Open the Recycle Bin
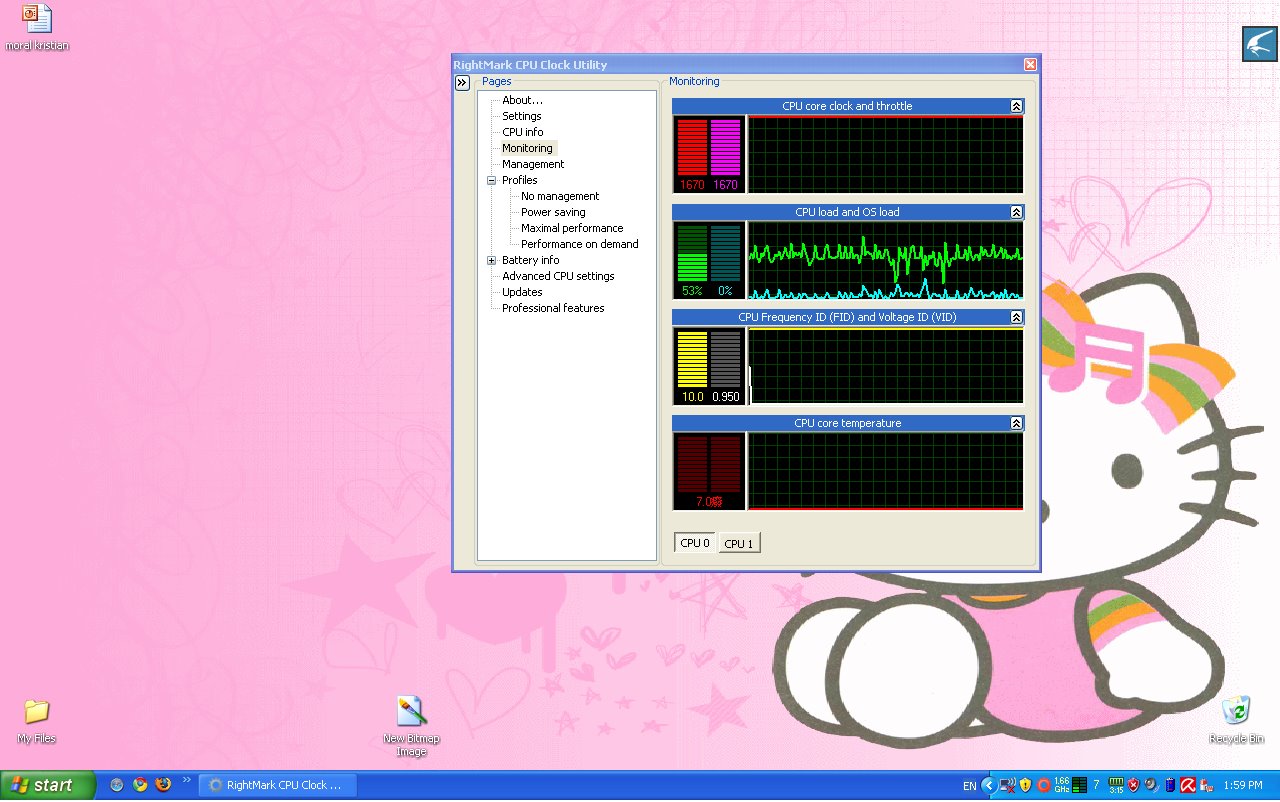Image resolution: width=1280 pixels, height=802 pixels. [1236, 721]
